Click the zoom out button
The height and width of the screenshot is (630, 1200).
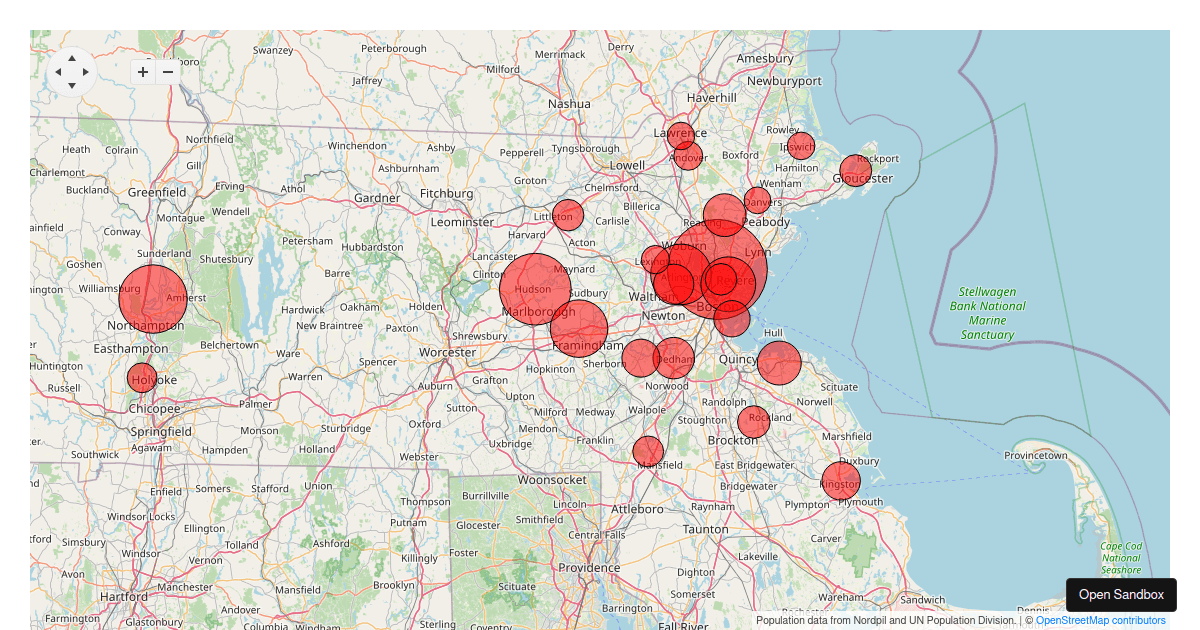point(167,72)
